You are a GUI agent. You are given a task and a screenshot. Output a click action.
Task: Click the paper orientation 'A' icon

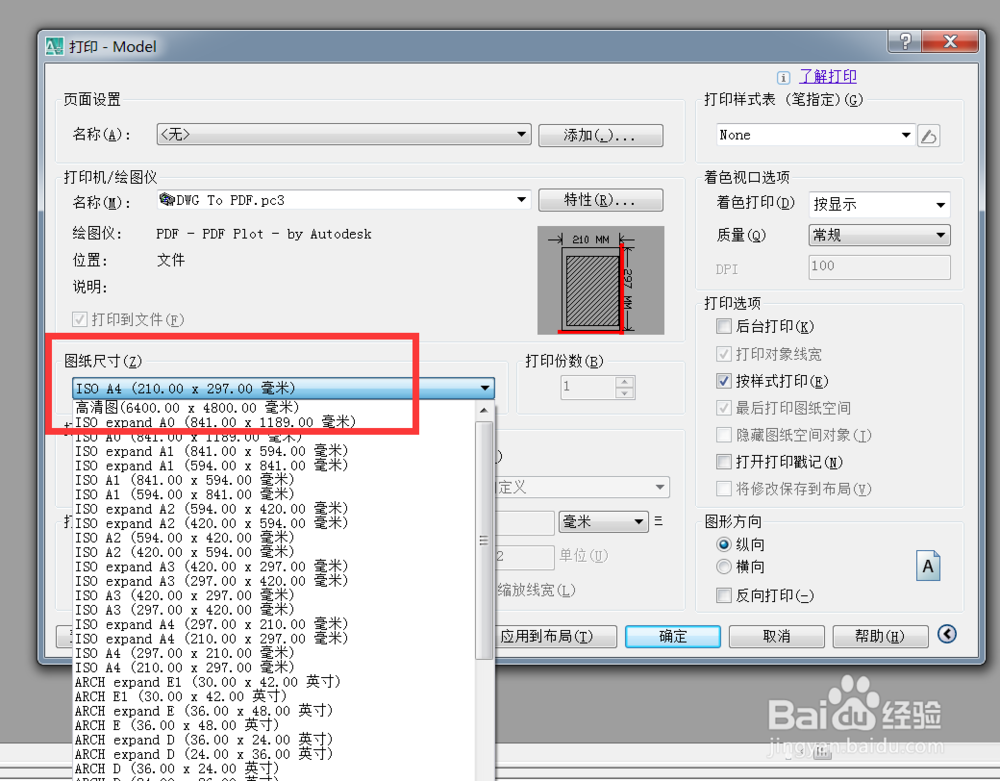pyautogui.click(x=928, y=566)
